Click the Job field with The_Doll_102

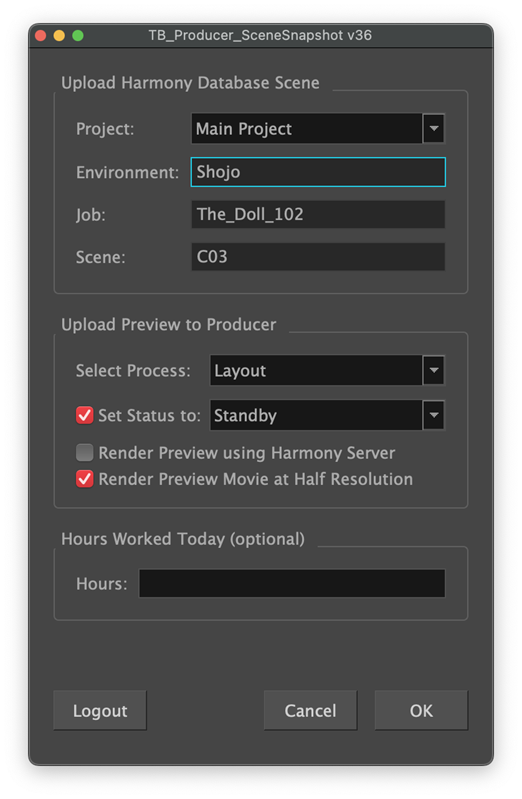pos(318,215)
